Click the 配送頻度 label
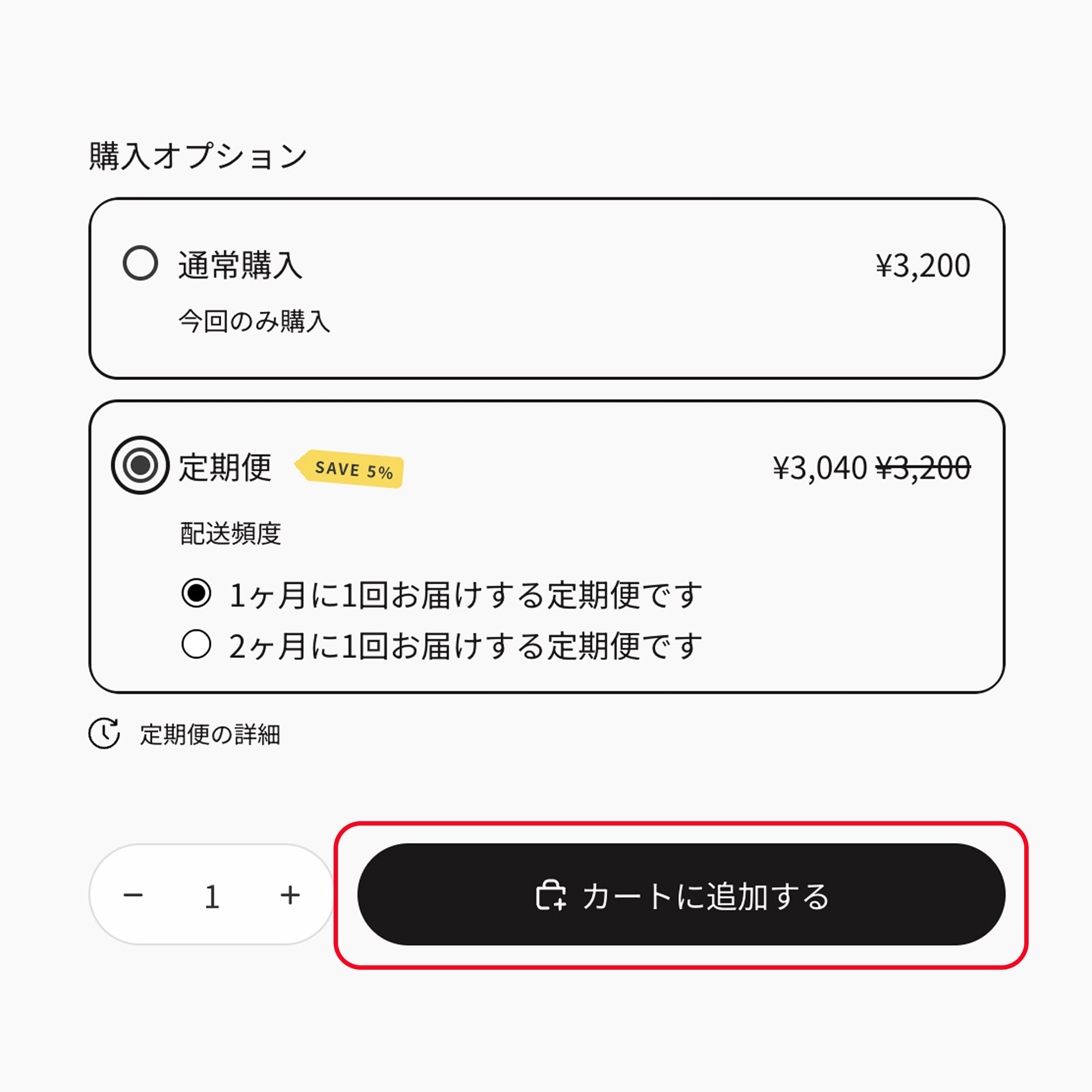The height and width of the screenshot is (1092, 1092). (x=230, y=533)
